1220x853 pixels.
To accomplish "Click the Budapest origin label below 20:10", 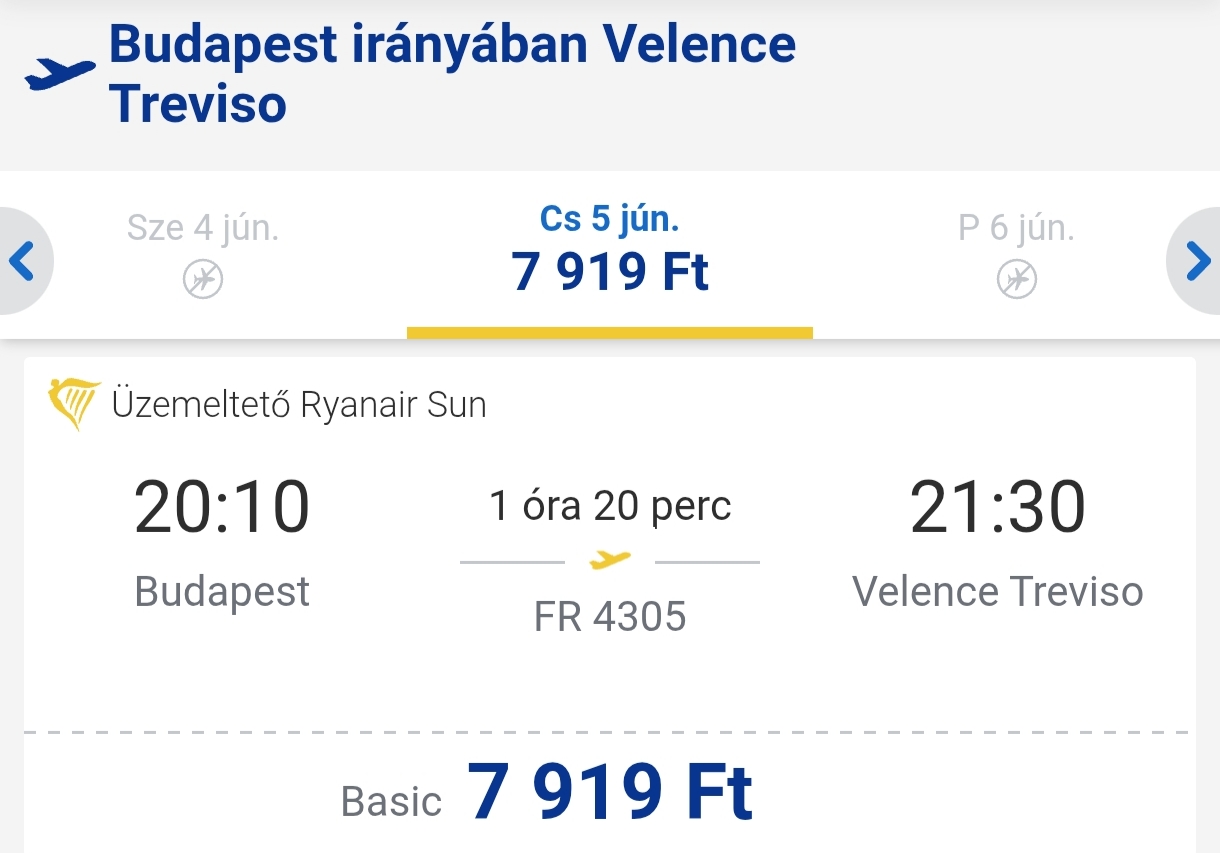I will coord(222,592).
